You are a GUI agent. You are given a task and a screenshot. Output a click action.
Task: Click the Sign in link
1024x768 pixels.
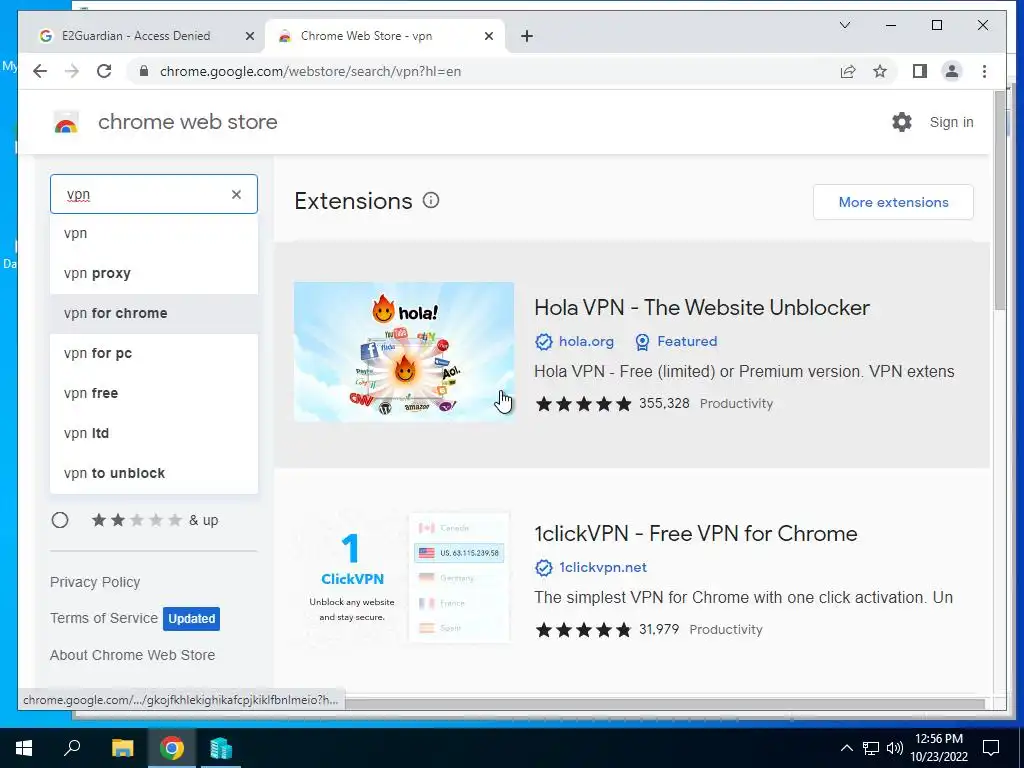click(x=951, y=122)
